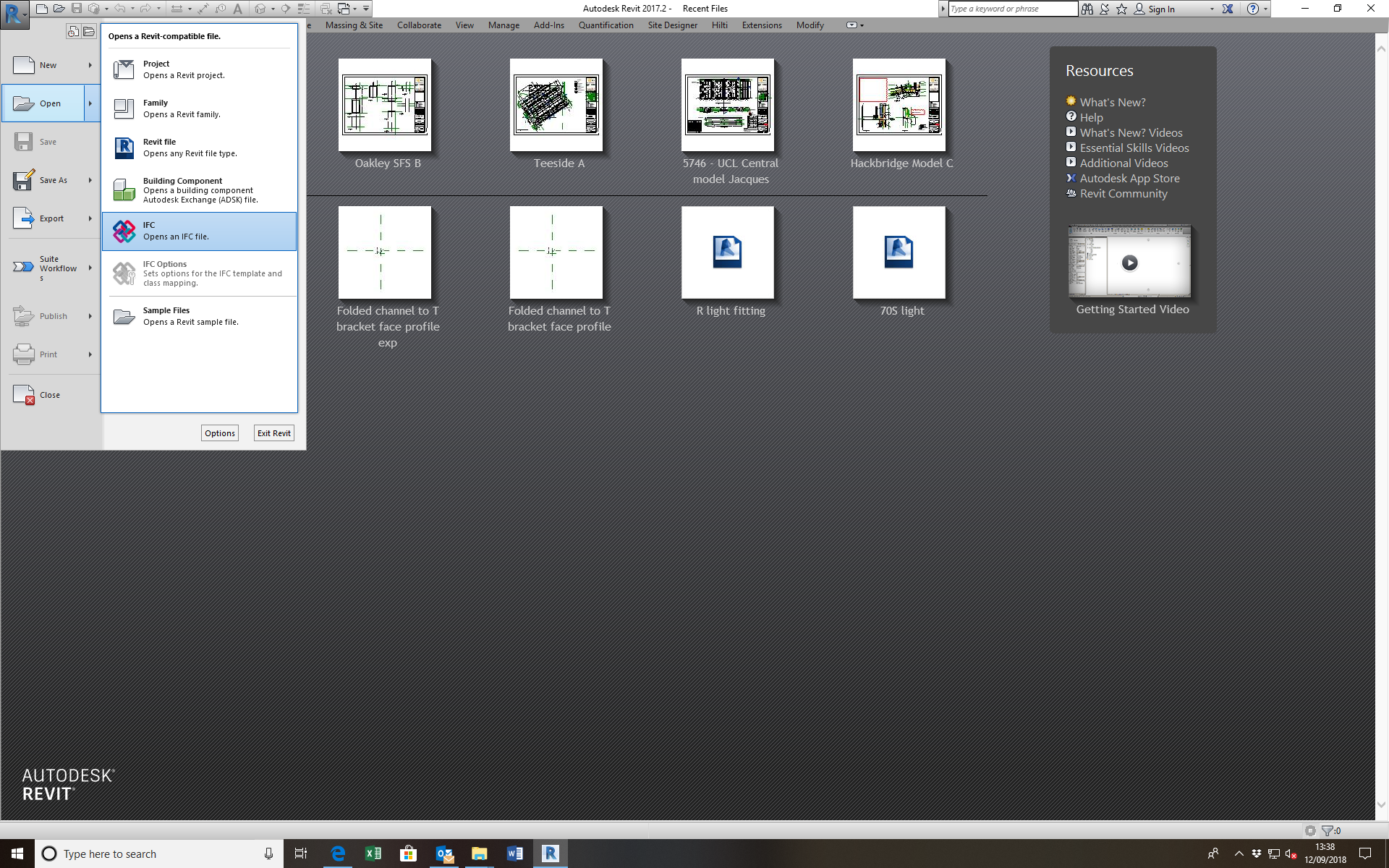This screenshot has height=868, width=1389.
Task: Open the Essential Skills Videos link
Action: pyautogui.click(x=1134, y=148)
